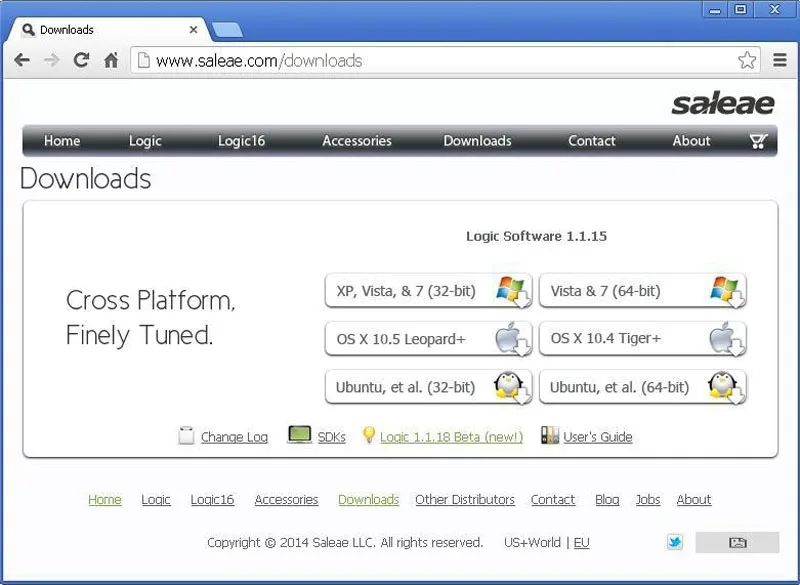Go back with the browser back arrow
Image resolution: width=800 pixels, height=585 pixels.
pyautogui.click(x=22, y=60)
